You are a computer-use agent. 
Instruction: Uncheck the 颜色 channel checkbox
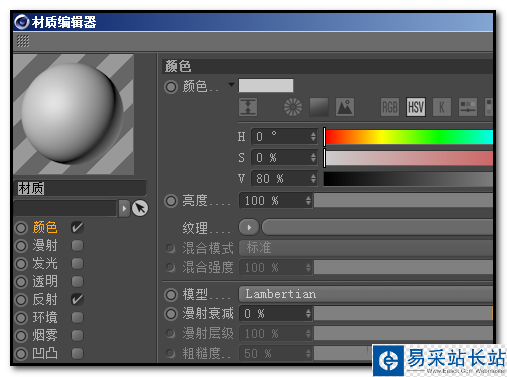(x=77, y=228)
